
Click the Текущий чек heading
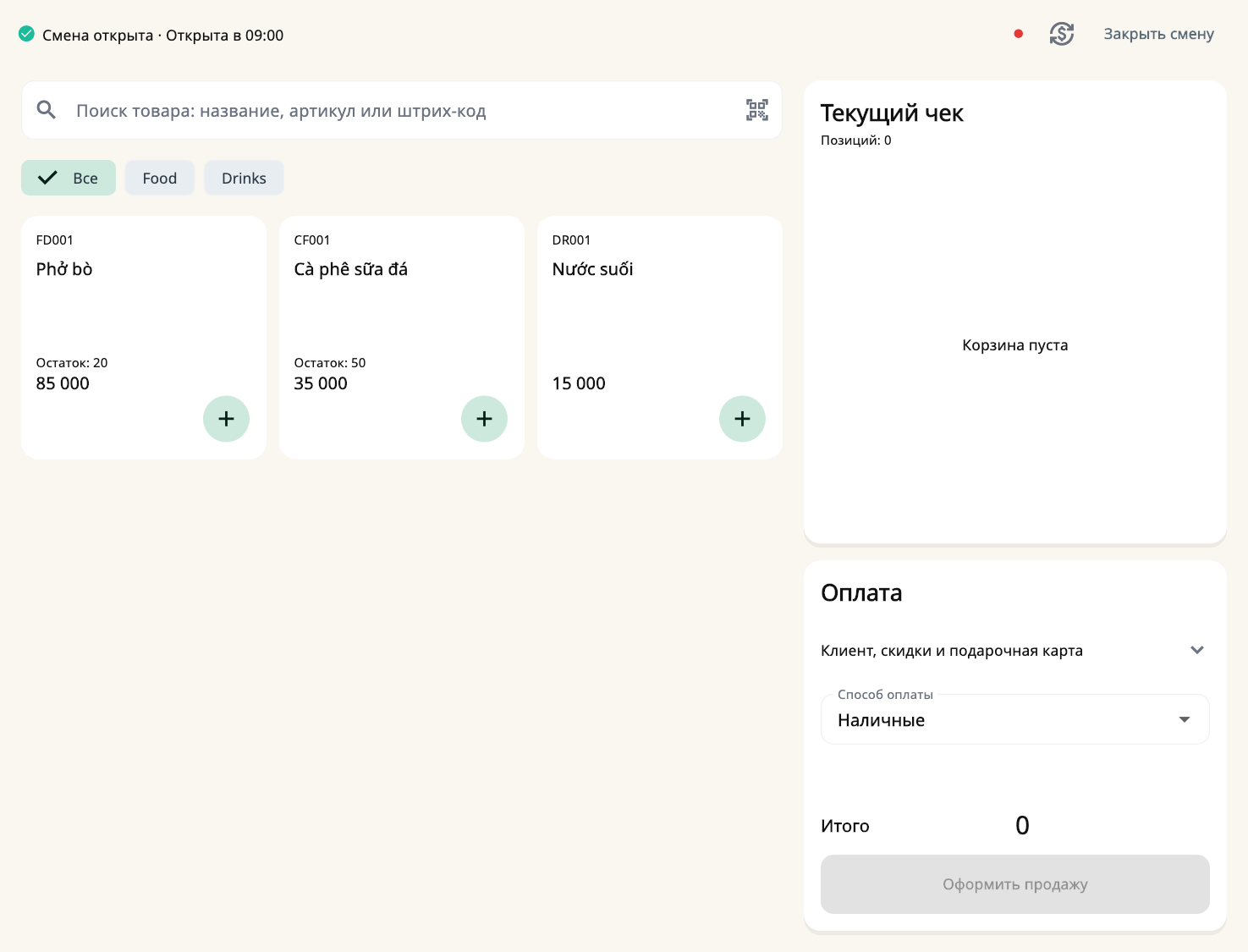click(892, 113)
